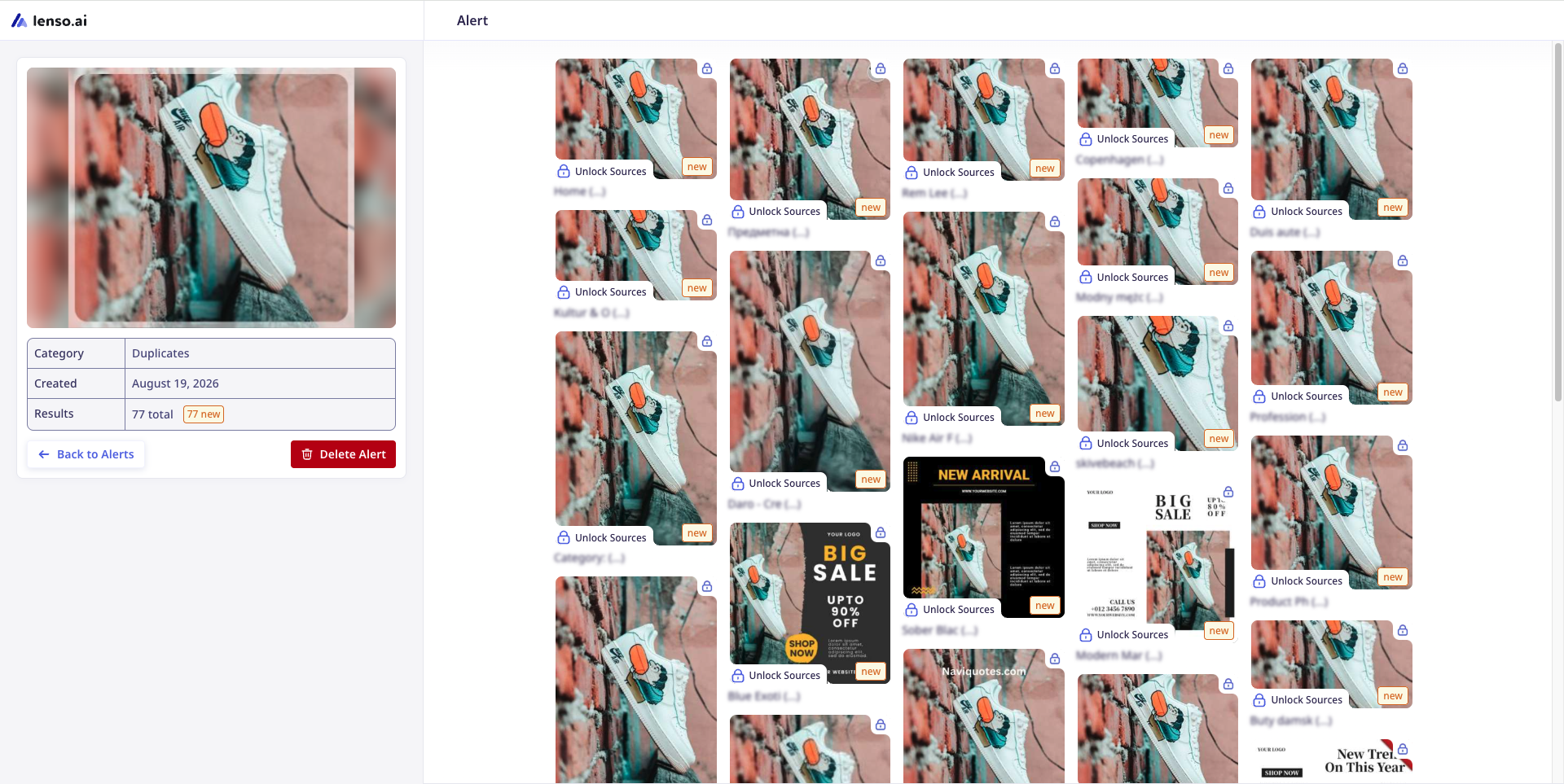Click the lock icon on the Naviquotes.com thumbnail
1564x784 pixels.
(1055, 659)
